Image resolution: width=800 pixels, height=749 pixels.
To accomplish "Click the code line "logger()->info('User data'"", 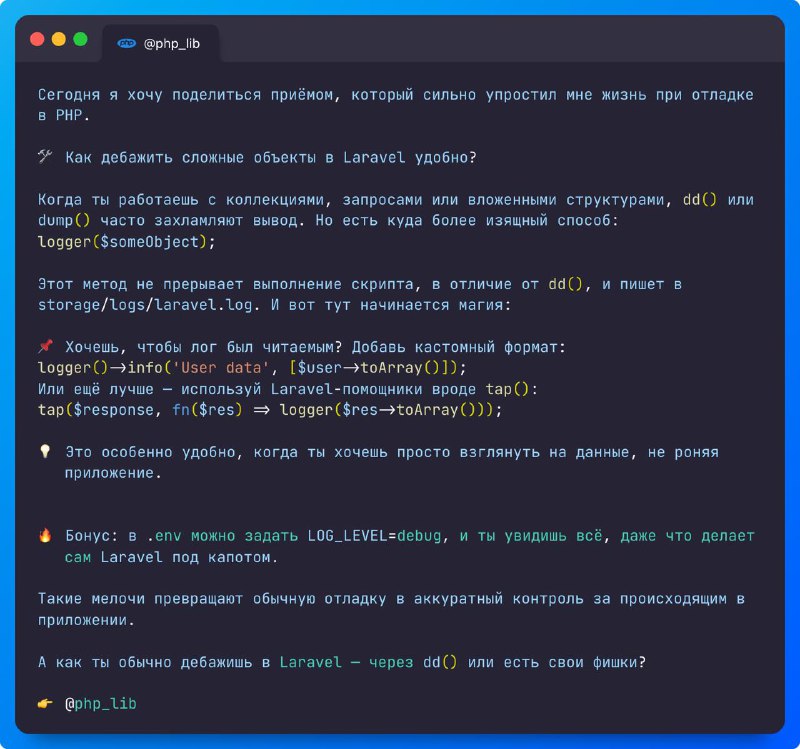I will click(153, 367).
